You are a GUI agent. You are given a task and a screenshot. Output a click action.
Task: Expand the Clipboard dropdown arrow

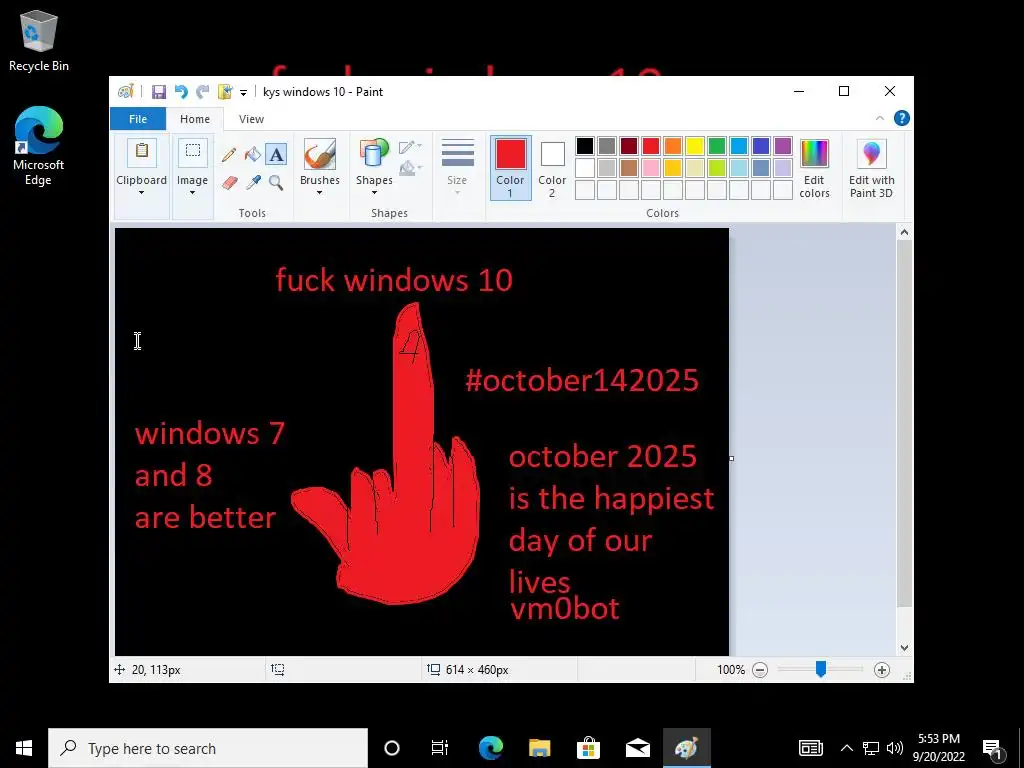pos(141,193)
